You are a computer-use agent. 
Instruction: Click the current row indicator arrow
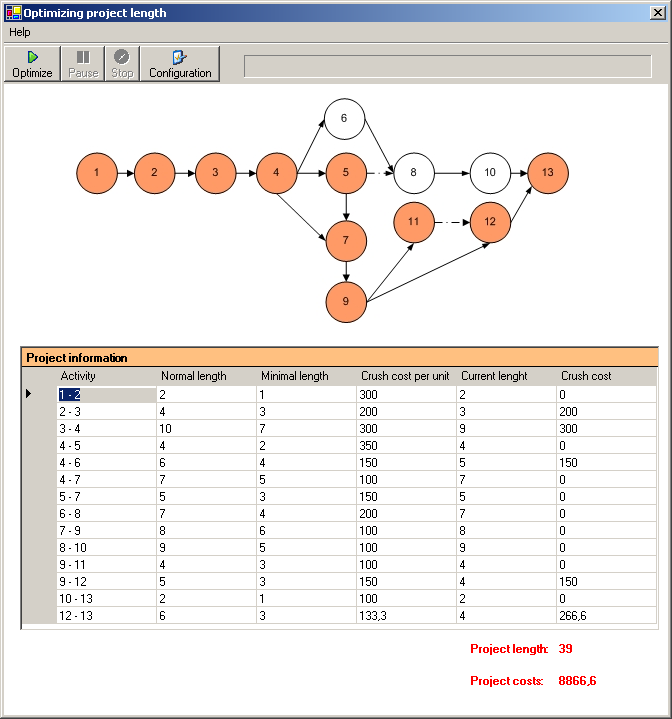(x=29, y=393)
